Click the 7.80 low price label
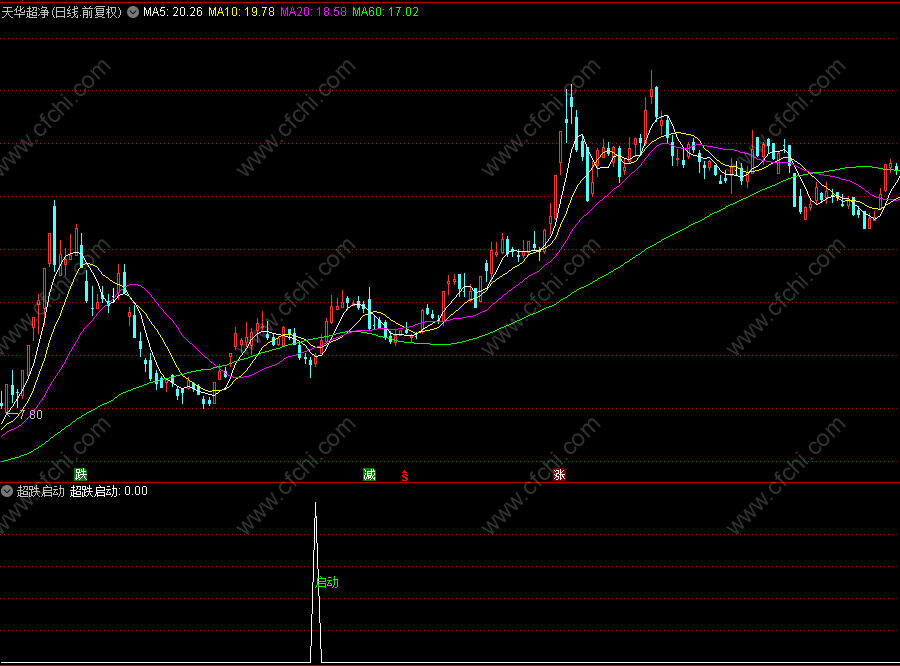The image size is (900, 666). (x=31, y=415)
